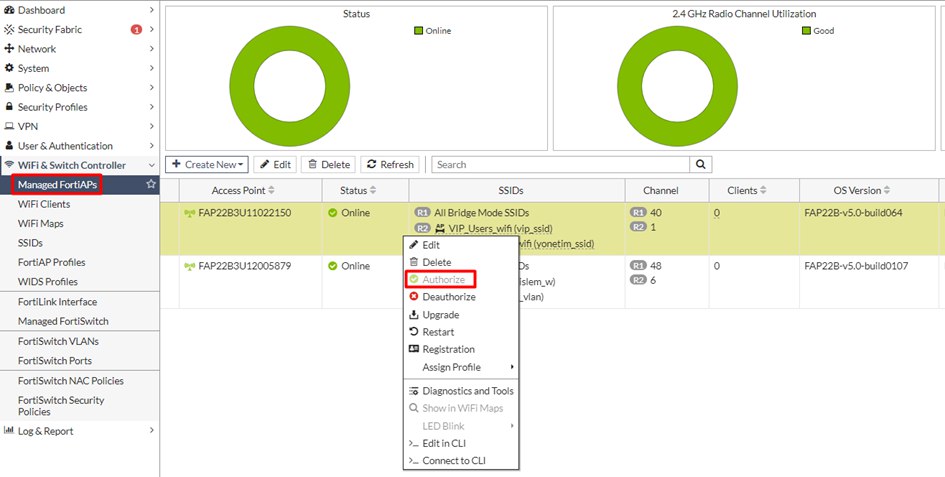Choose Edit in CLI menu entry
The width and height of the screenshot is (945, 477).
pos(444,443)
